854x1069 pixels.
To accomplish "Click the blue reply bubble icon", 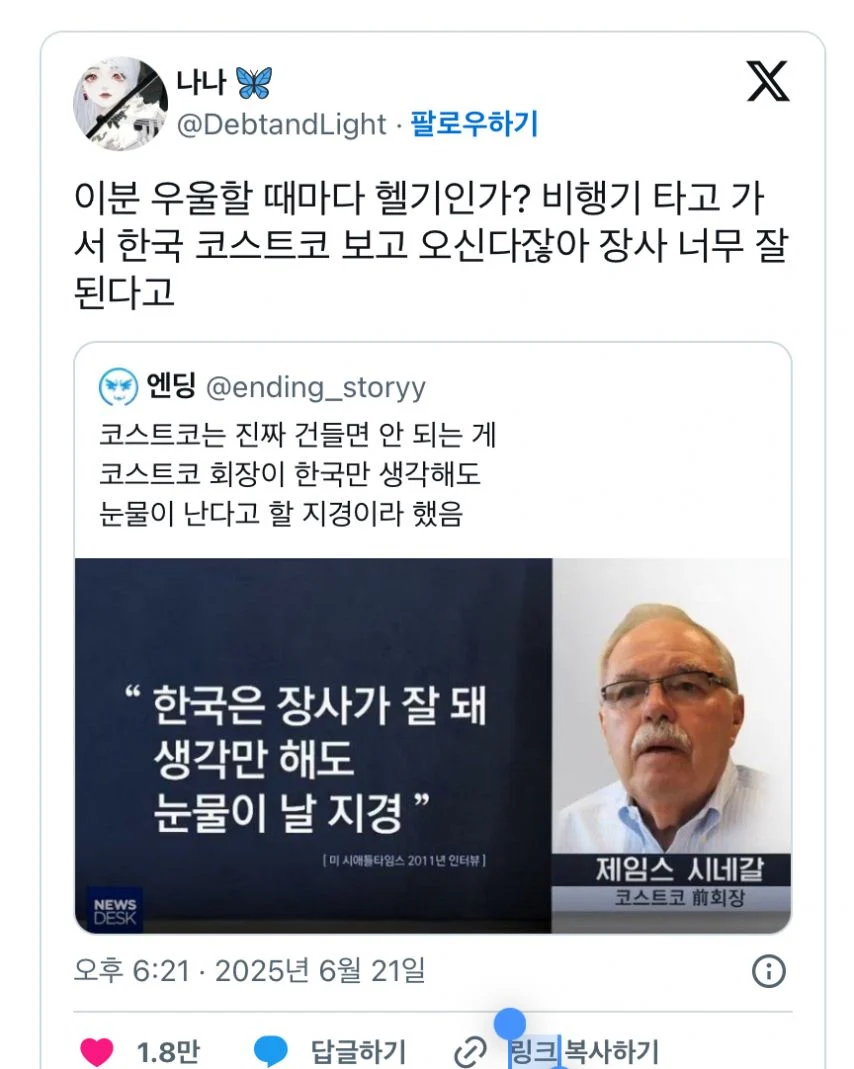I will click(271, 1051).
